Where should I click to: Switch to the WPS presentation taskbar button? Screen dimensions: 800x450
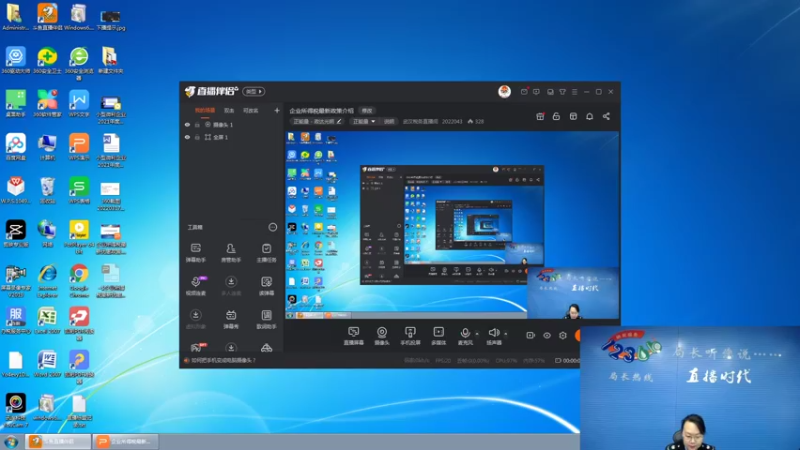[x=127, y=441]
